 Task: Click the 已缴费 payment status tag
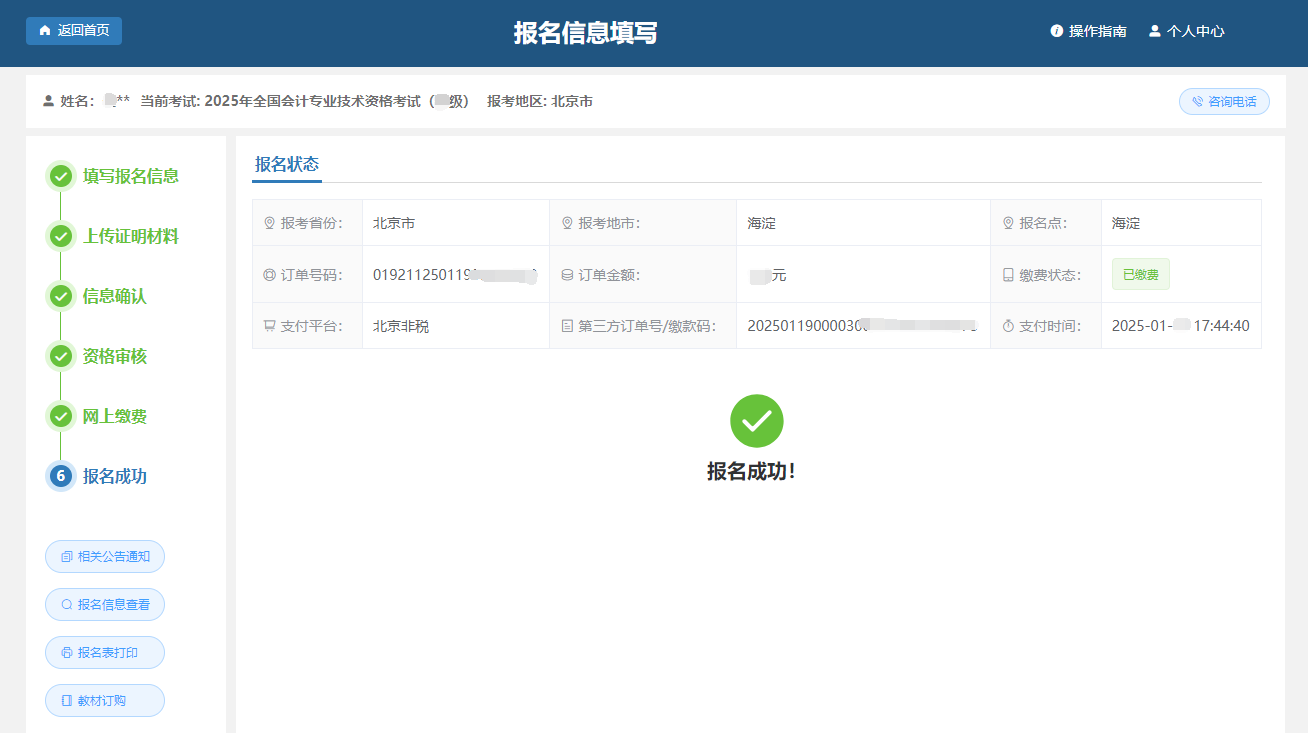coord(1140,274)
